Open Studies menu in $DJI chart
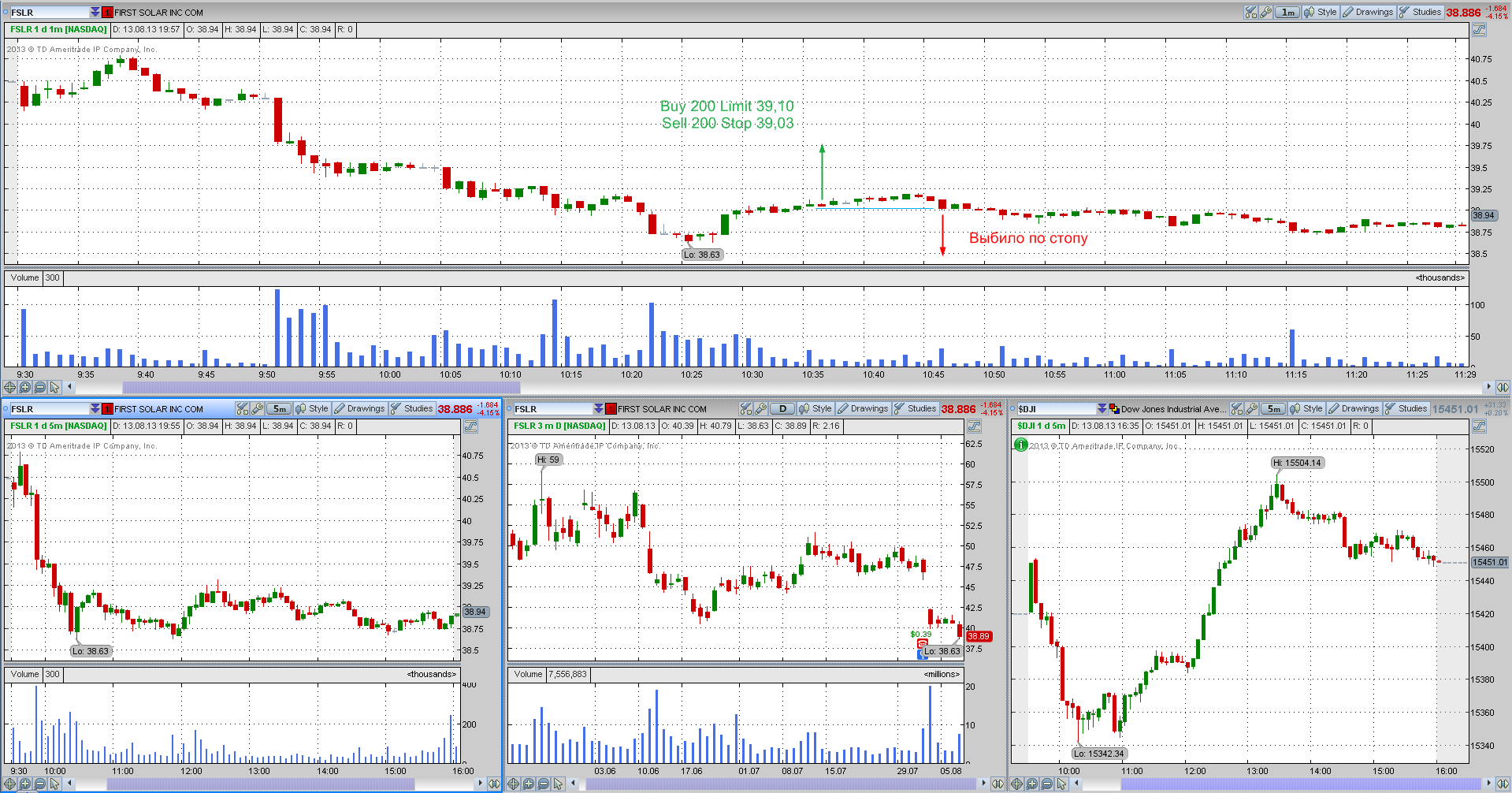1512x793 pixels. 1406,408
